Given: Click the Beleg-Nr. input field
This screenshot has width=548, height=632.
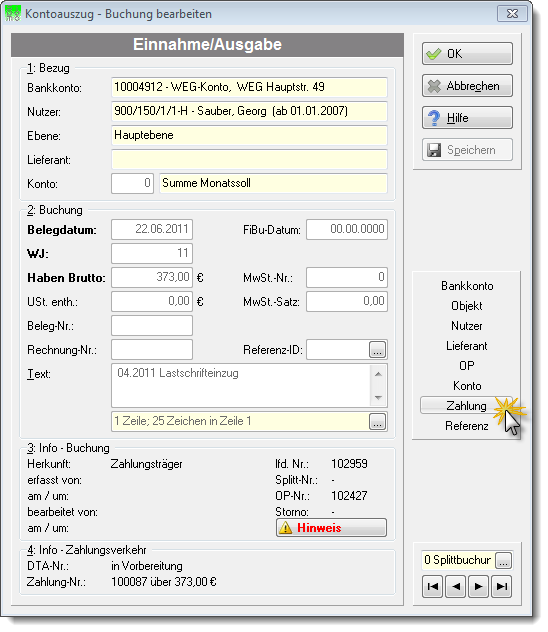Looking at the screenshot, I should pyautogui.click(x=152, y=326).
